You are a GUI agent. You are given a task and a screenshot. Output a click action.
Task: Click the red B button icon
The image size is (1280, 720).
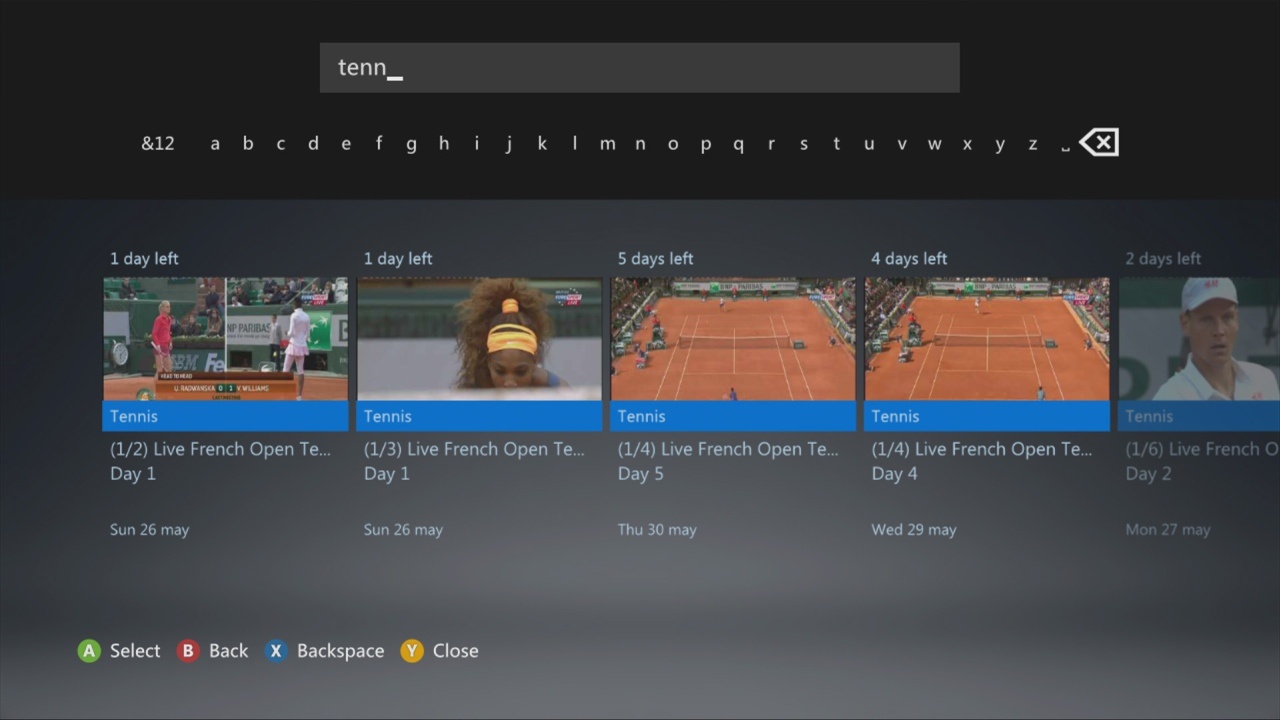pyautogui.click(x=187, y=651)
